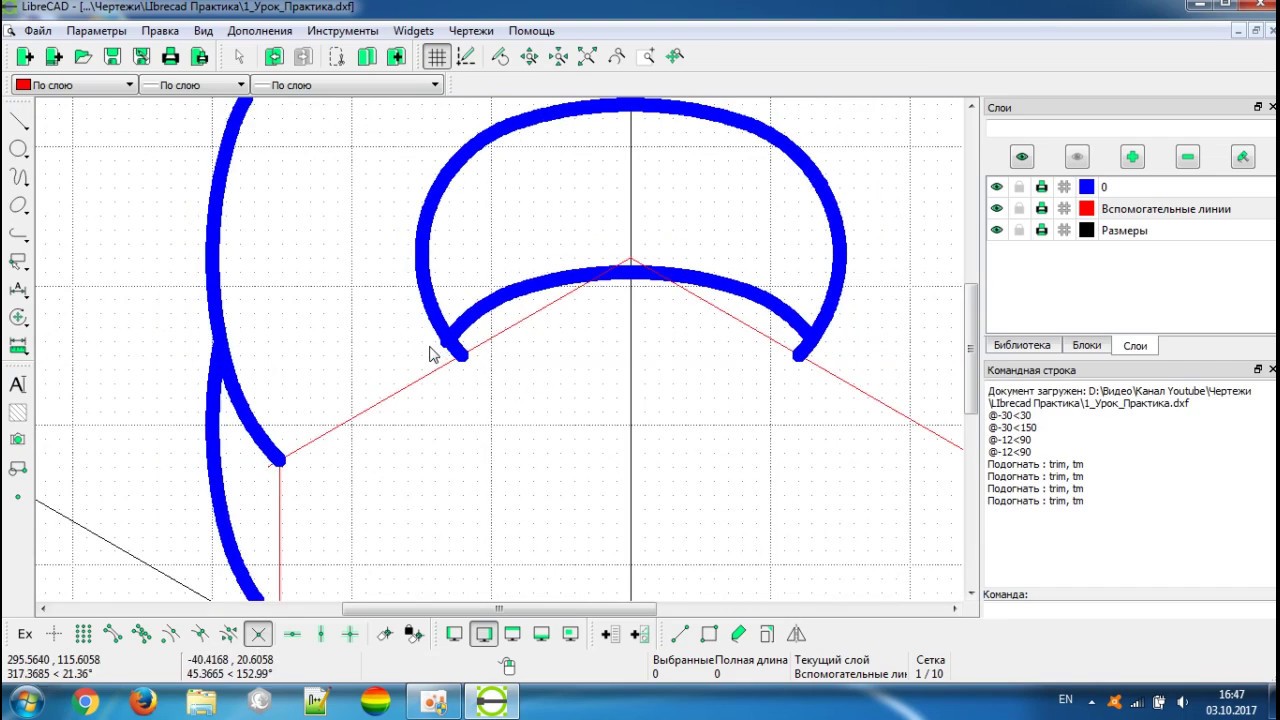Click black swatch of 'Размеры' layer
This screenshot has height=720, width=1280.
point(1087,231)
